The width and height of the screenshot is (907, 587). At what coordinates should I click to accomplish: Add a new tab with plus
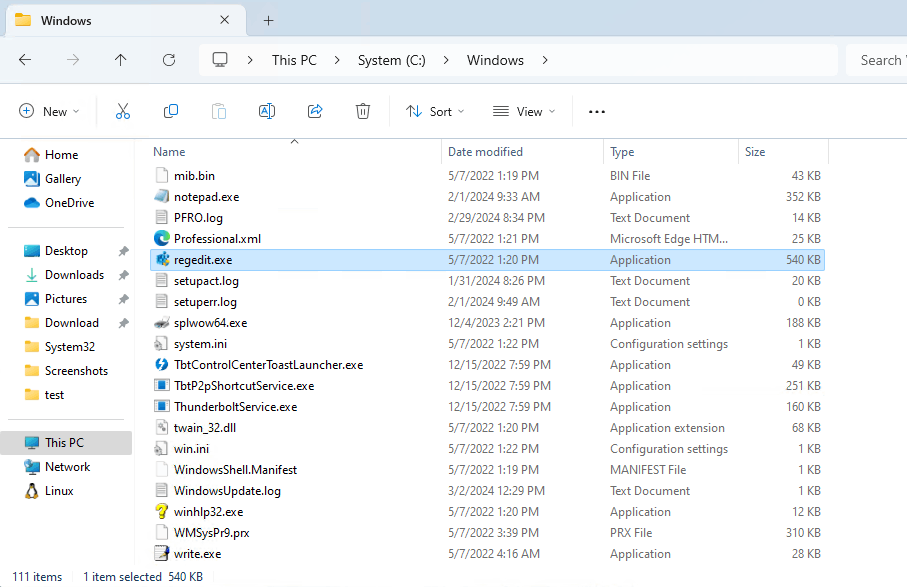tap(268, 20)
